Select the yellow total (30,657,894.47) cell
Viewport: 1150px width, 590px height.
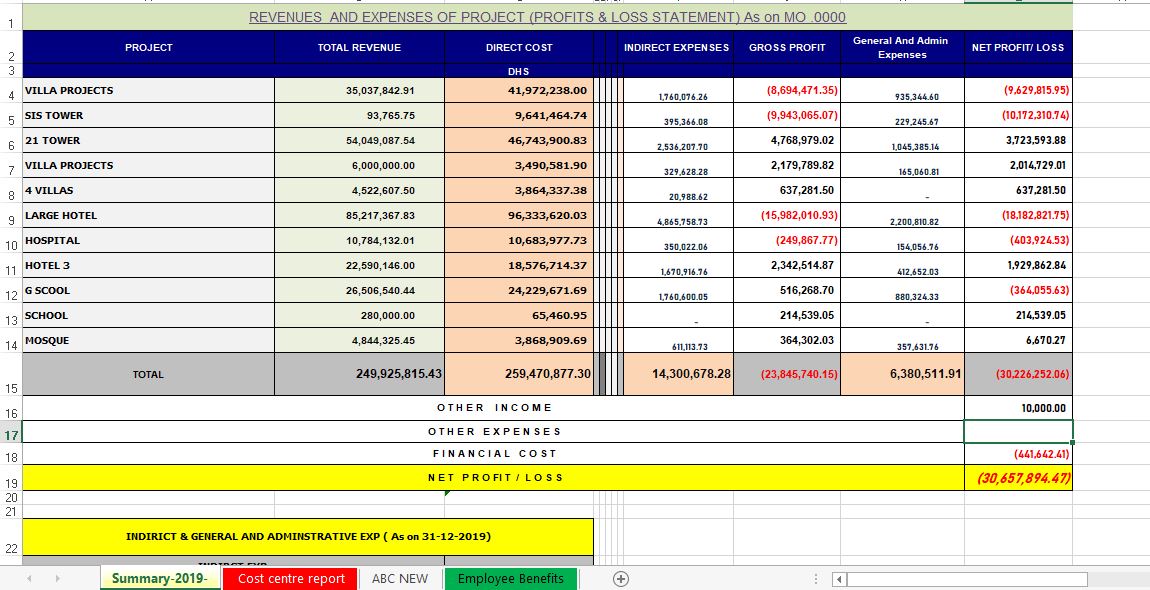coord(1018,478)
